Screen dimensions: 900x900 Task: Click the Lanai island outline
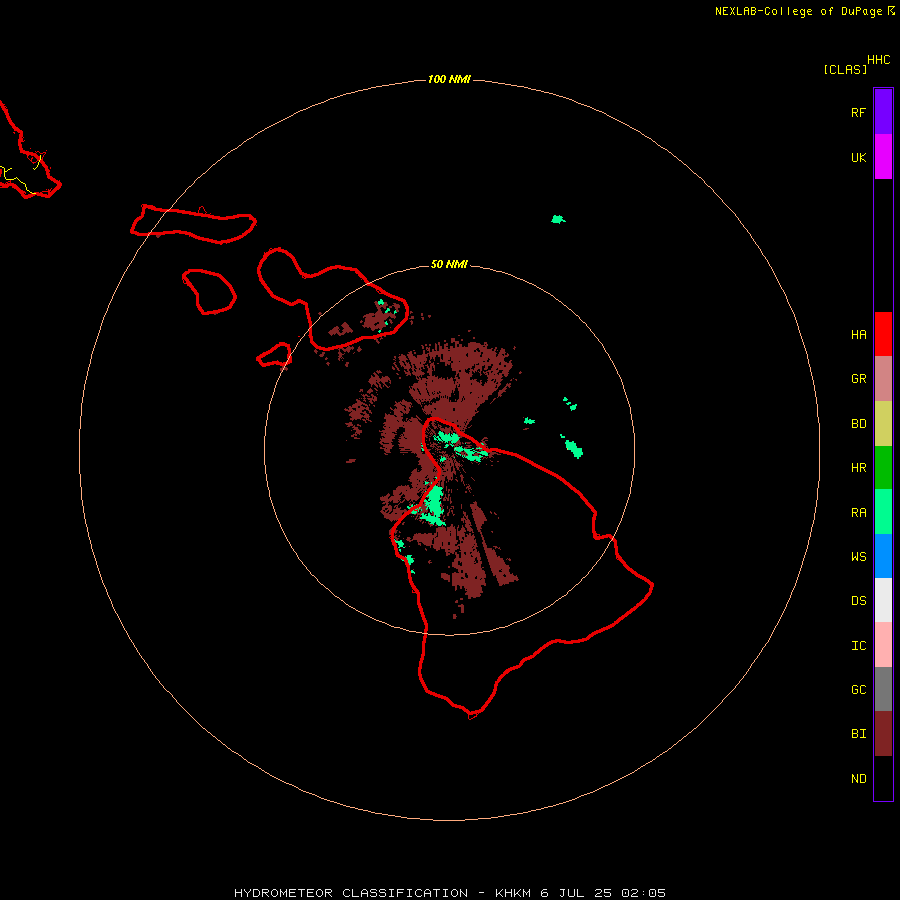(209, 292)
